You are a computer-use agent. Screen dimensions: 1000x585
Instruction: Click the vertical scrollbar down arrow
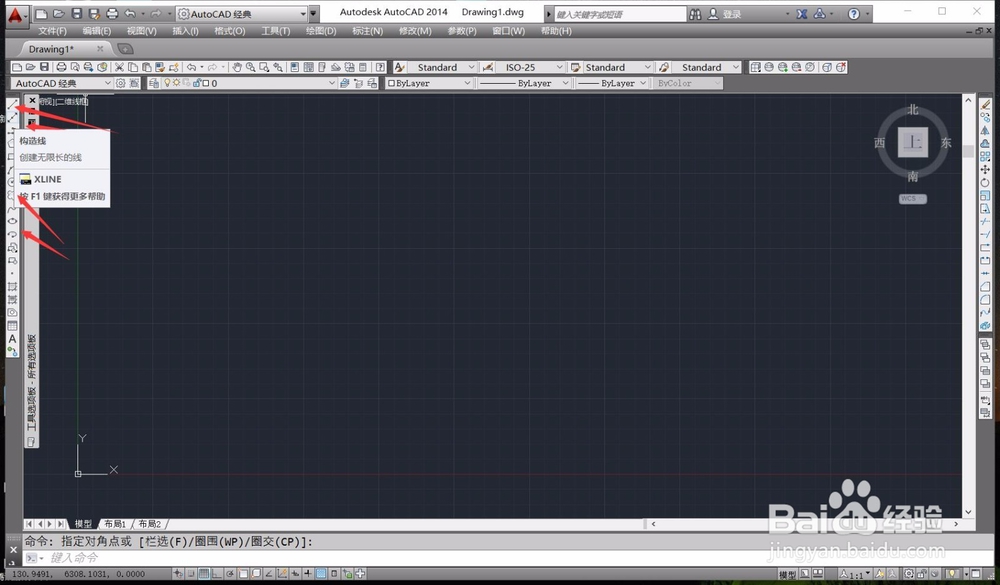click(968, 512)
